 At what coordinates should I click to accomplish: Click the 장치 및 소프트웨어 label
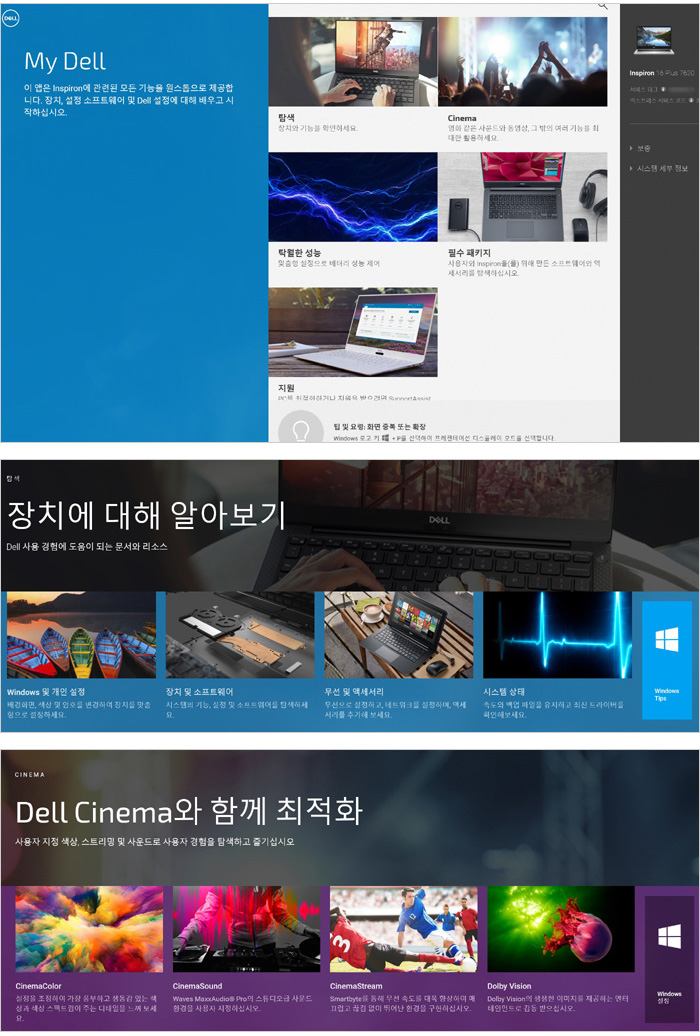(200, 692)
